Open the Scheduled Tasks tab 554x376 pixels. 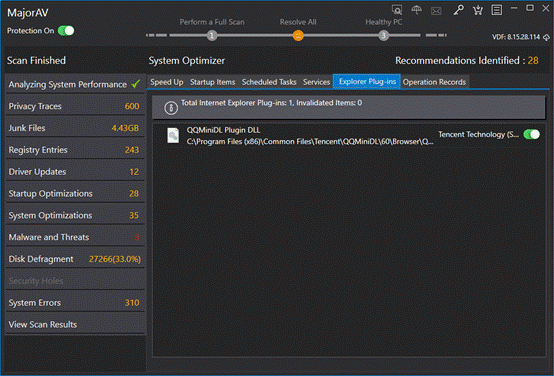[269, 82]
